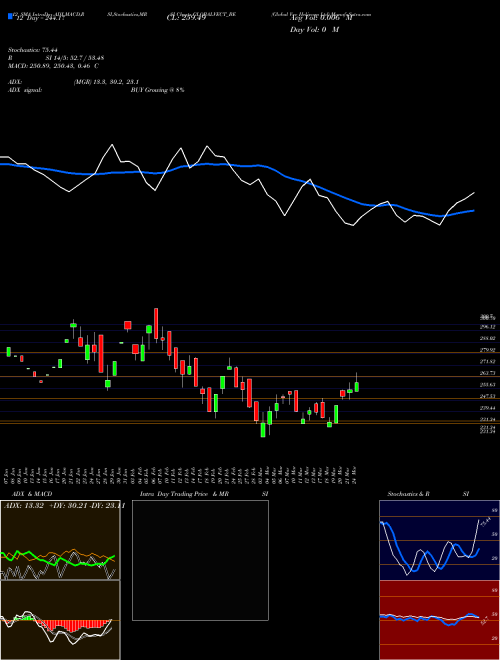Viewport: 500px width, 660px height.
Task: Click the 263.73 price axis label
Action: pyautogui.click(x=487, y=373)
